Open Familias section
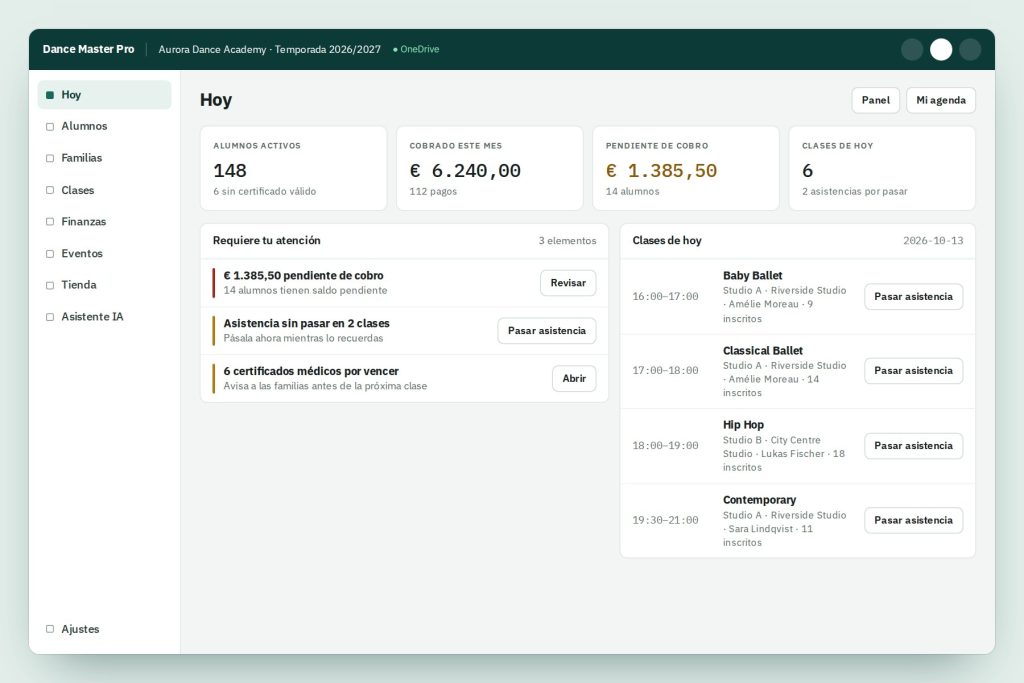1024x683 pixels. tap(104, 158)
